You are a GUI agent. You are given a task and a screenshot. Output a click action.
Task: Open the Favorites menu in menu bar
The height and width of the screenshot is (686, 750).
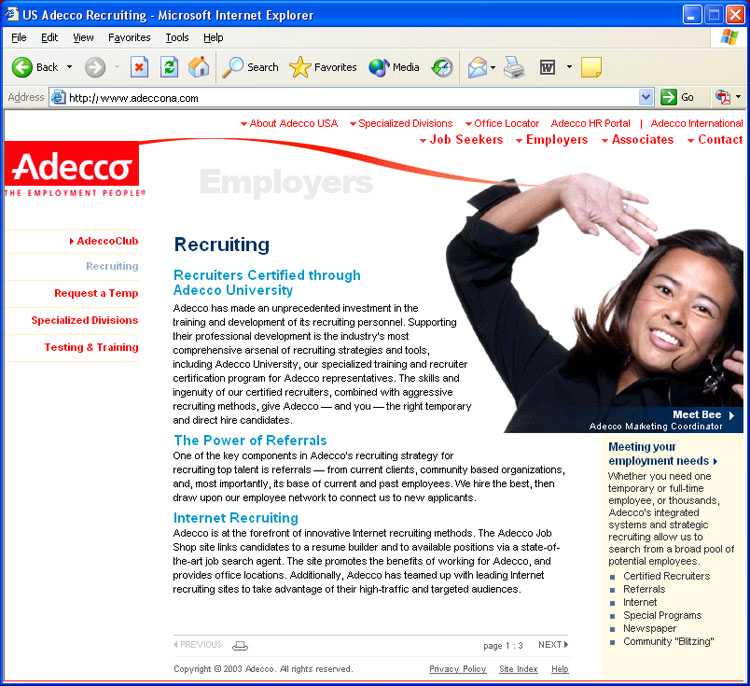[129, 37]
